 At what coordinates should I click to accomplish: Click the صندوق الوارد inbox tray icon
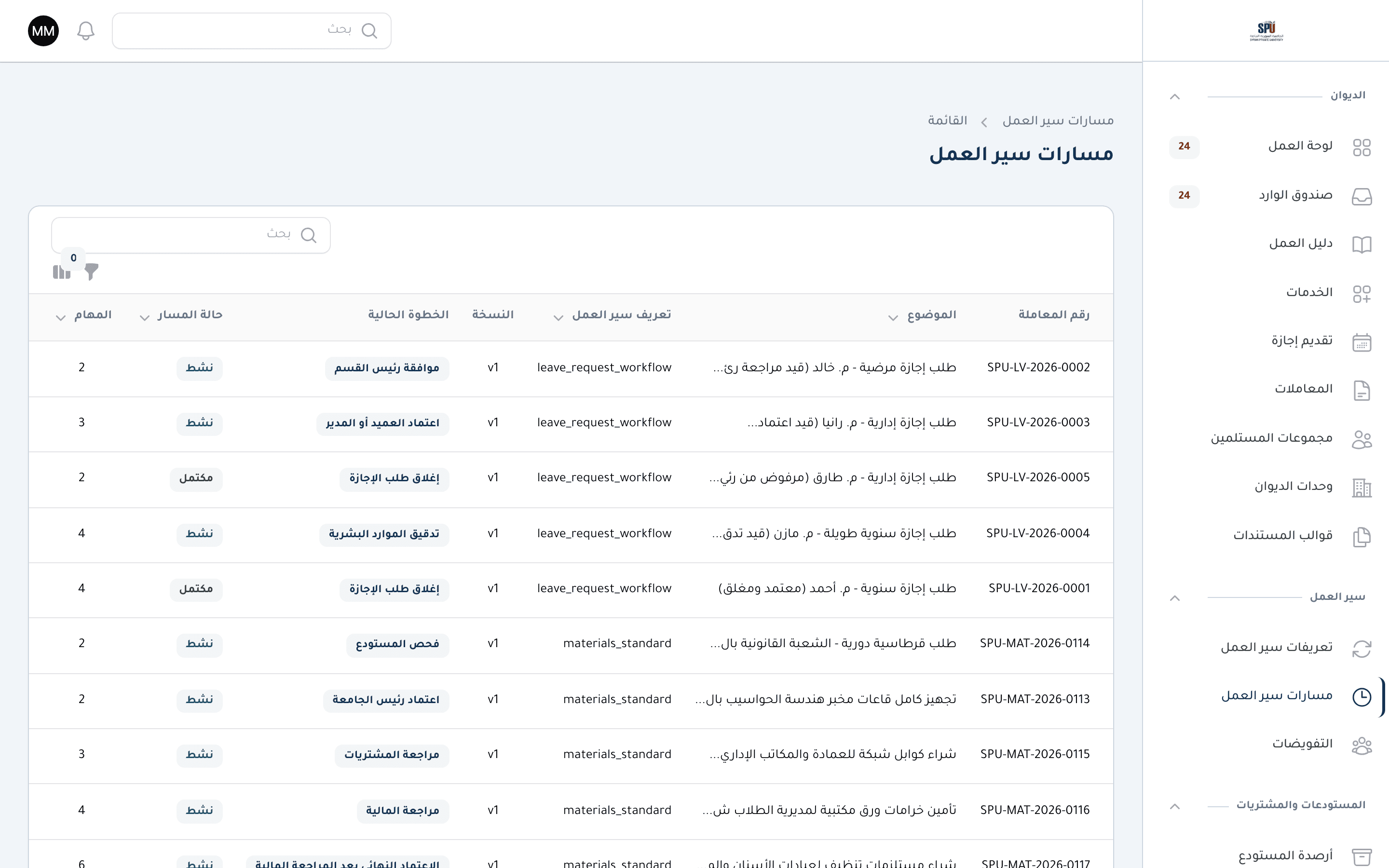pyautogui.click(x=1362, y=196)
